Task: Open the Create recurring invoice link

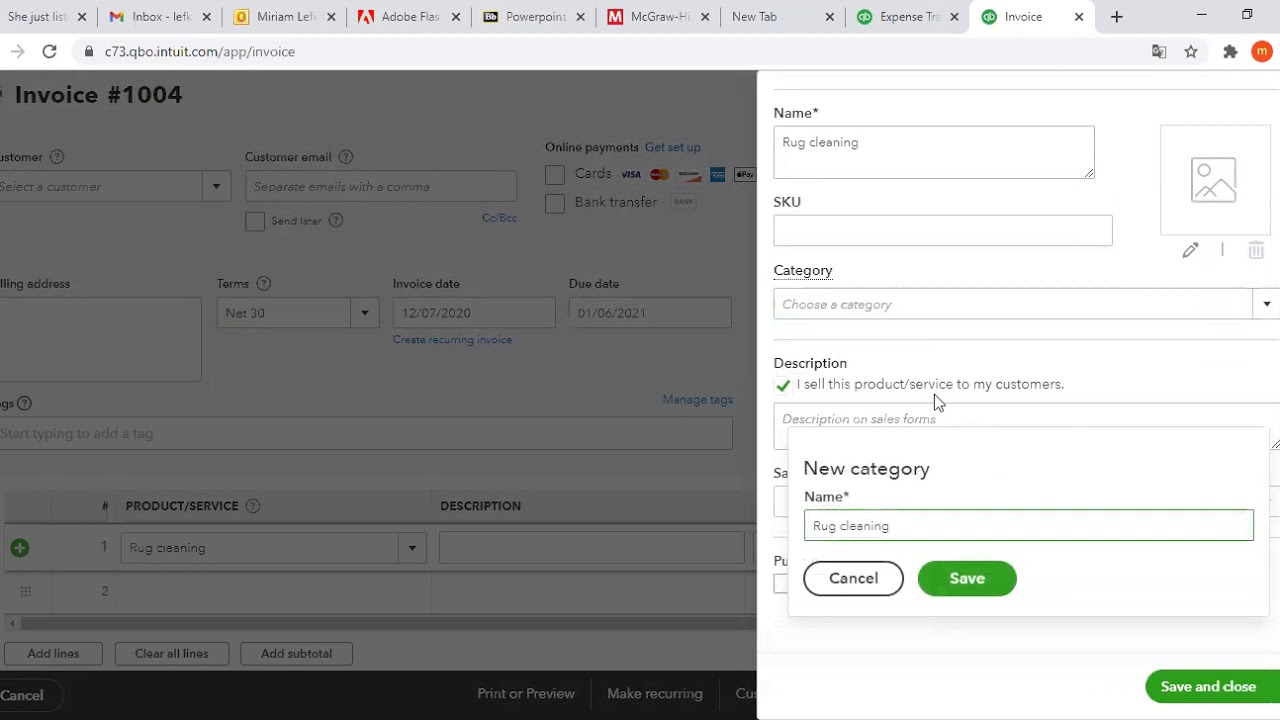Action: pos(452,340)
